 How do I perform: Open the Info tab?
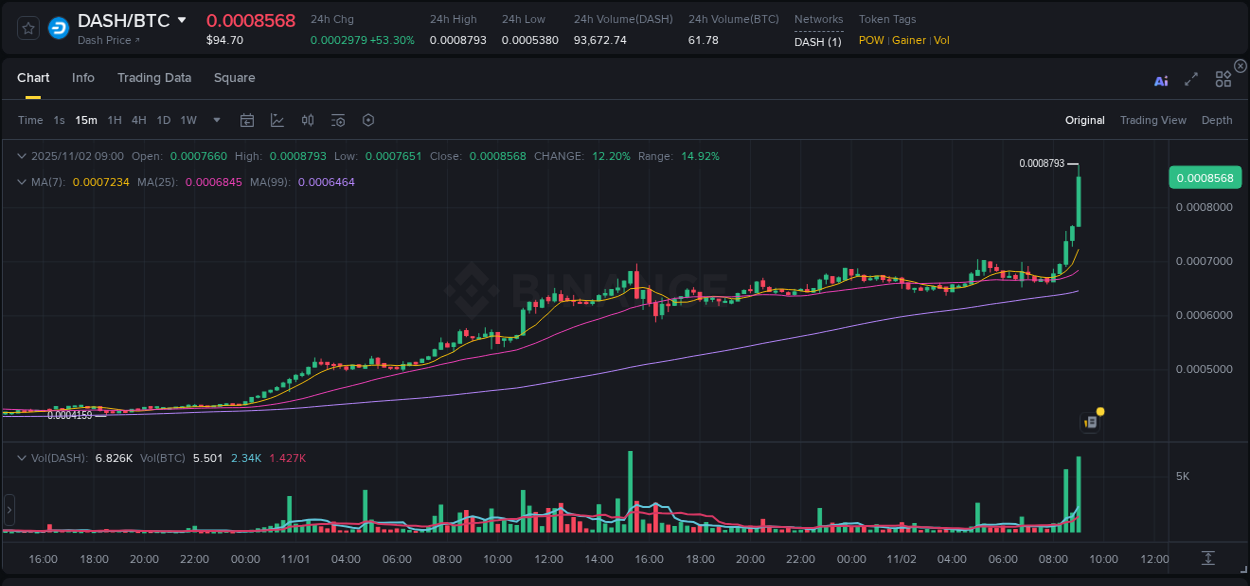pos(83,78)
